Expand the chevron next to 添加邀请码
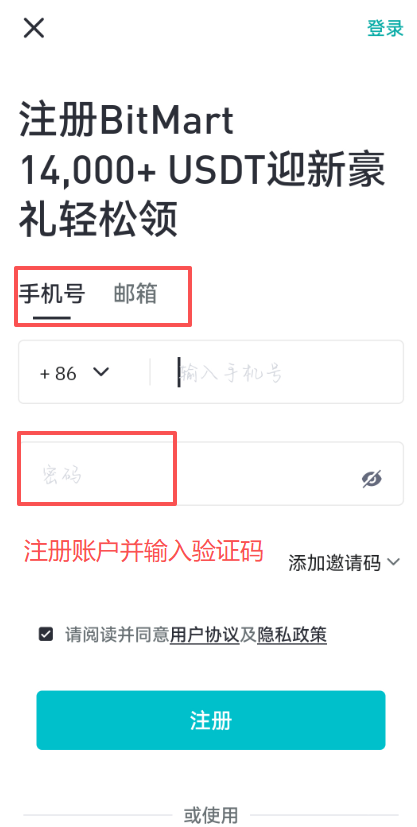 click(393, 562)
